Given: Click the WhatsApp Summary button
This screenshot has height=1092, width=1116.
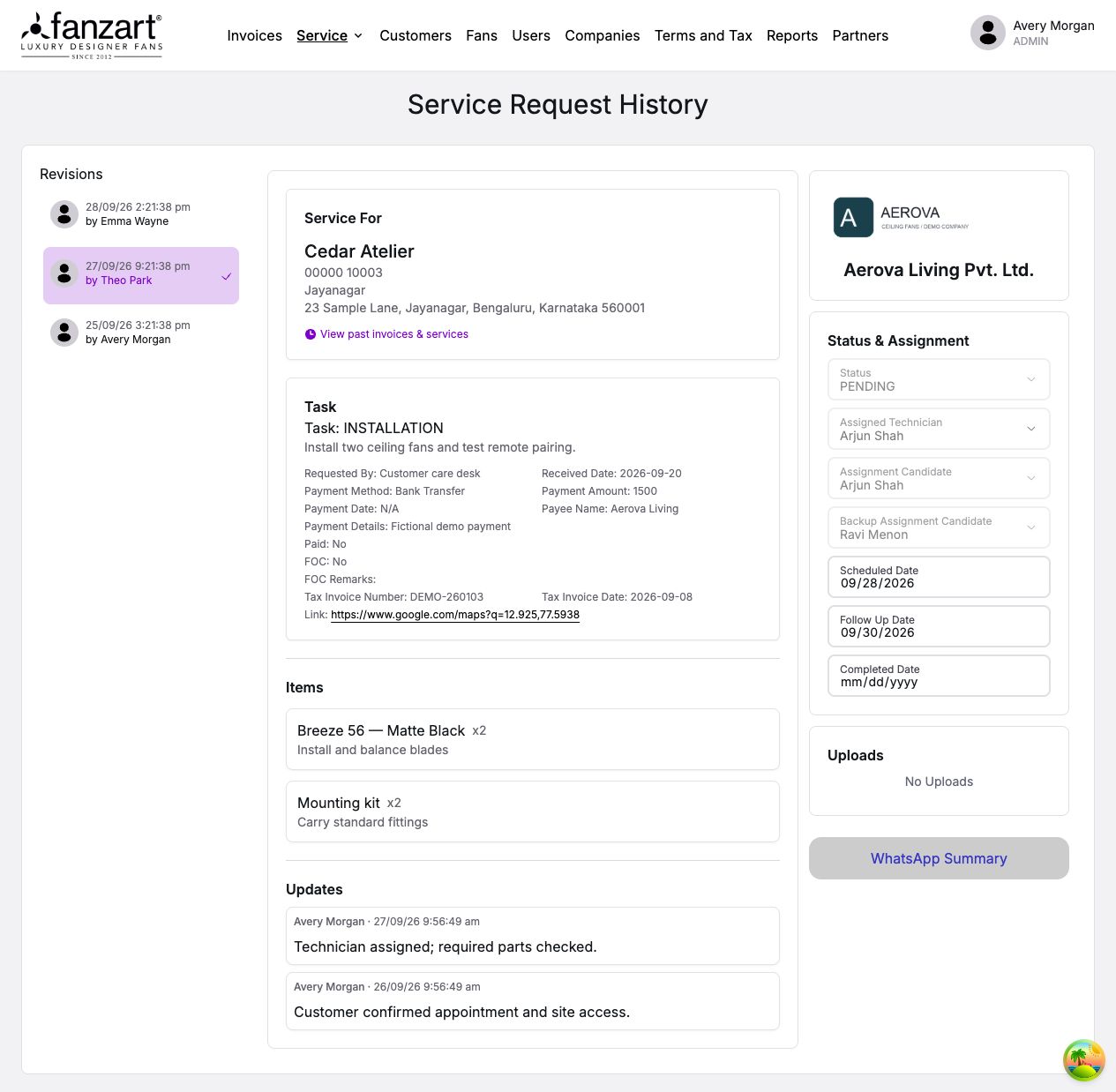Looking at the screenshot, I should (939, 858).
